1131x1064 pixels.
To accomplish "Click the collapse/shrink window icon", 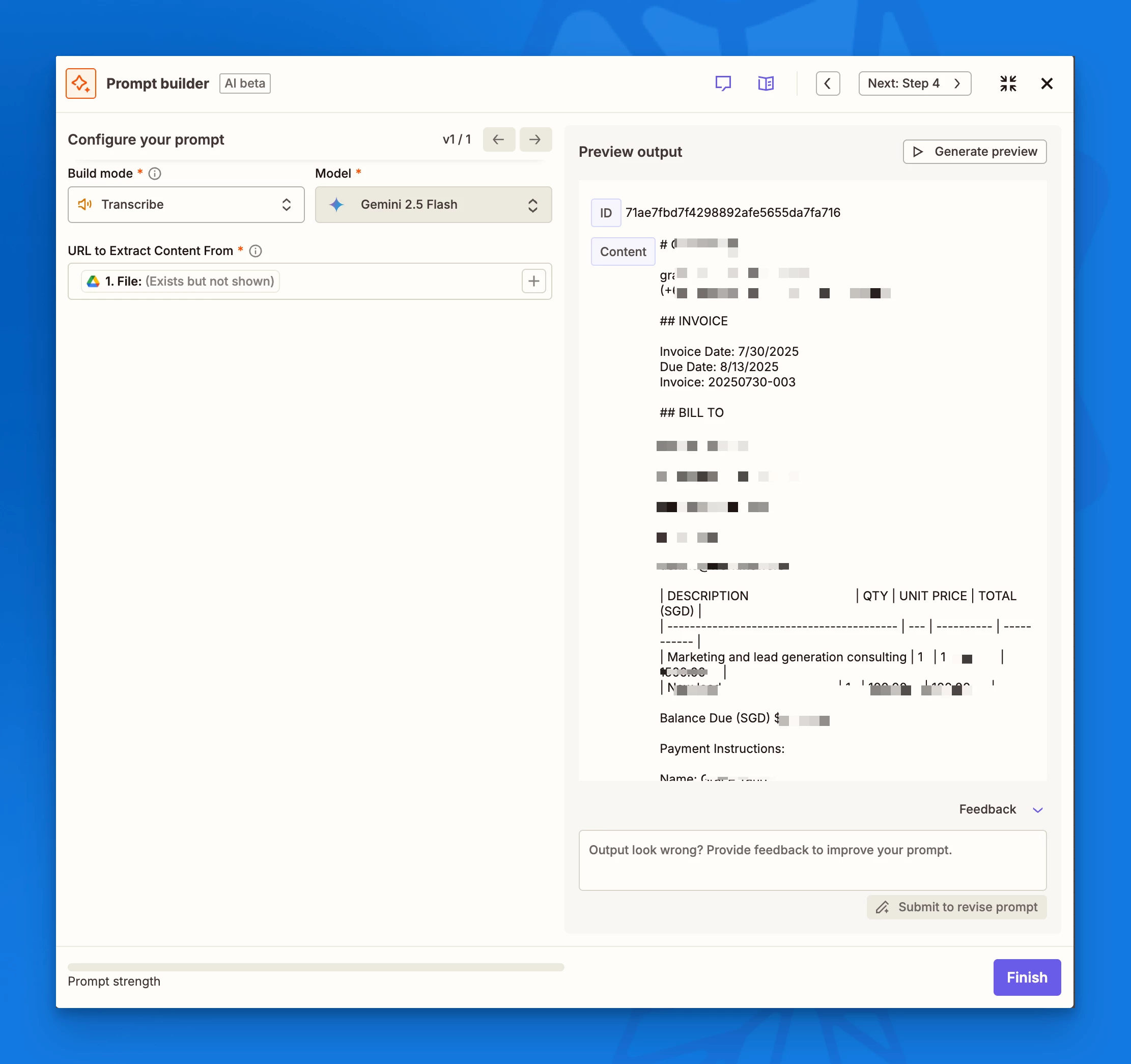I will pos(1007,83).
